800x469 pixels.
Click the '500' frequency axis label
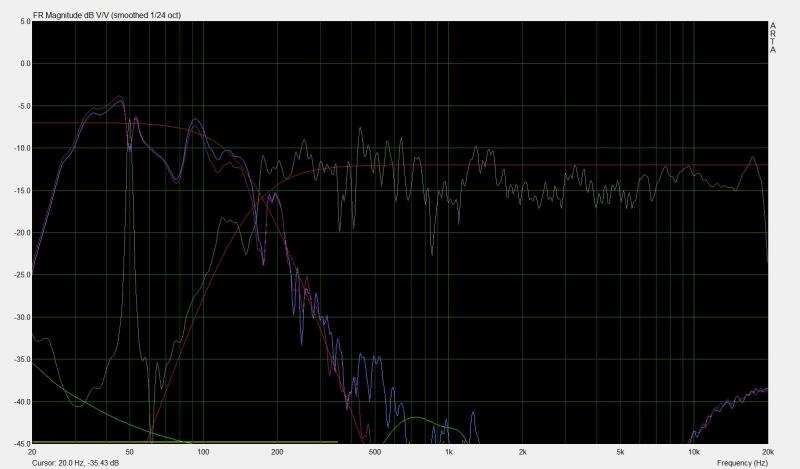pyautogui.click(x=374, y=452)
